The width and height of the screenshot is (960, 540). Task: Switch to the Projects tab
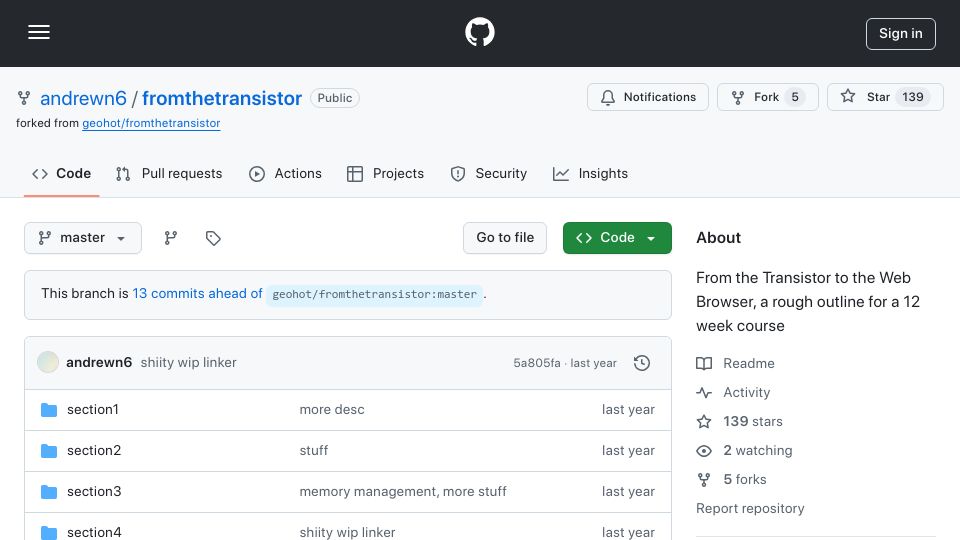(385, 174)
